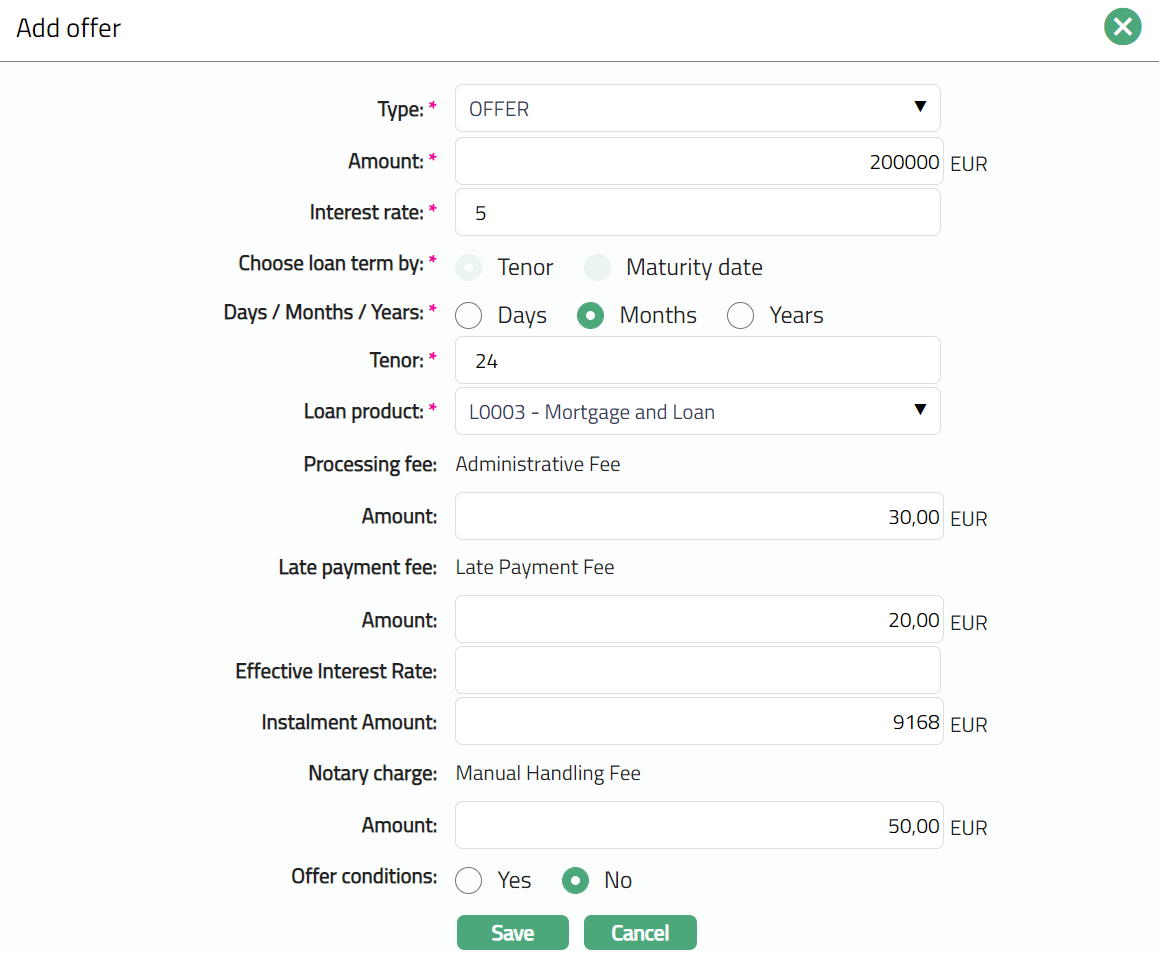Set Offer conditions to Yes

click(x=469, y=880)
